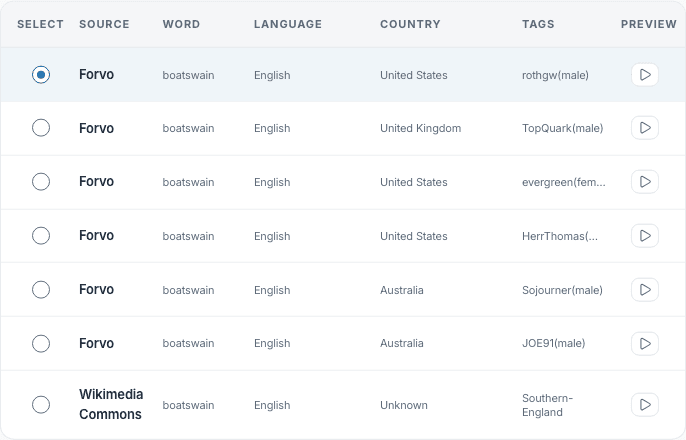Click English language in Wikimedia Commons row

point(272,405)
